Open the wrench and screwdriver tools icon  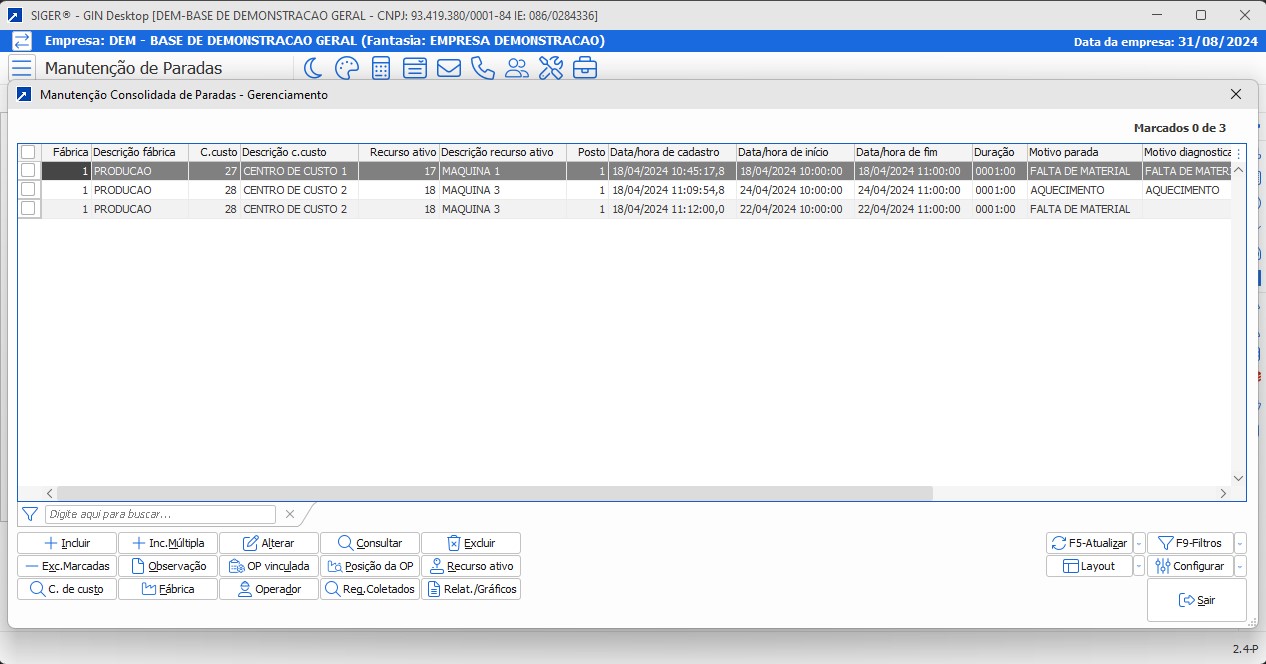[x=551, y=68]
